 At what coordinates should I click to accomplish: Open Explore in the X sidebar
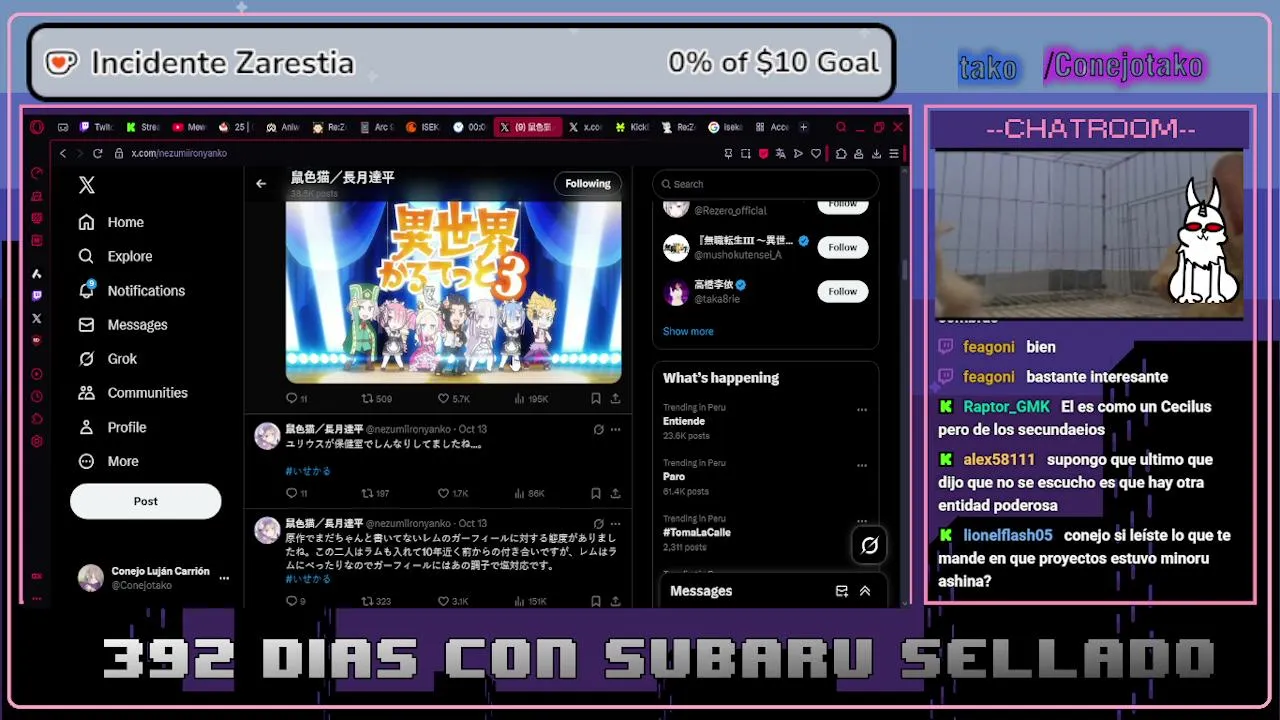(115, 256)
